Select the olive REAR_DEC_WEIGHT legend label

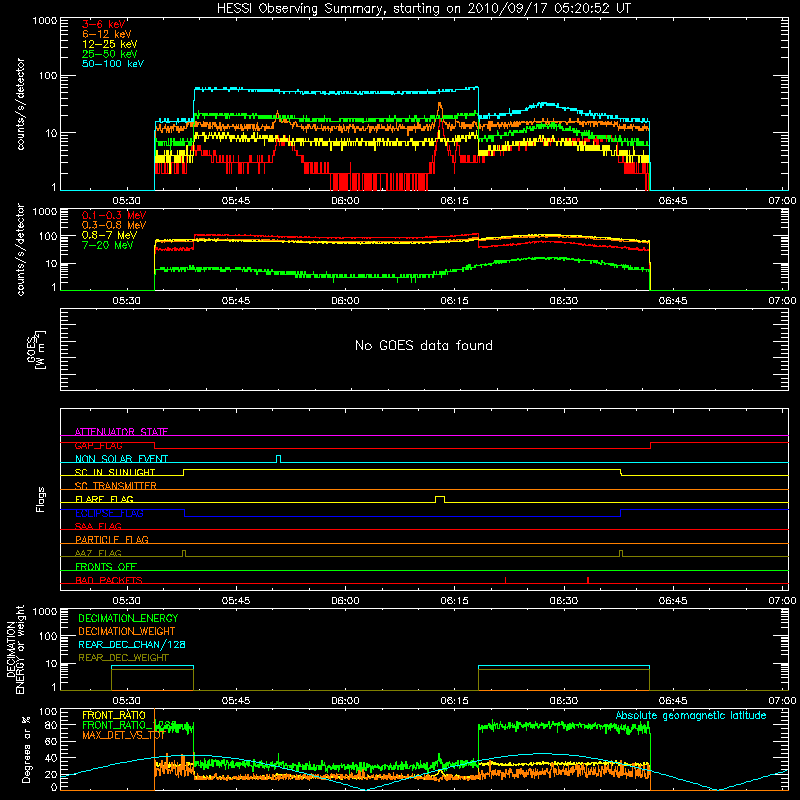point(123,658)
